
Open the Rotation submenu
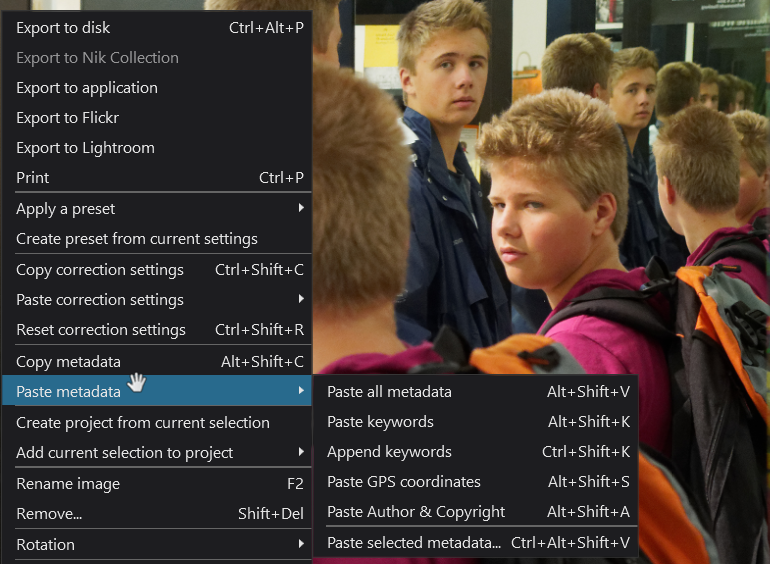pos(157,544)
